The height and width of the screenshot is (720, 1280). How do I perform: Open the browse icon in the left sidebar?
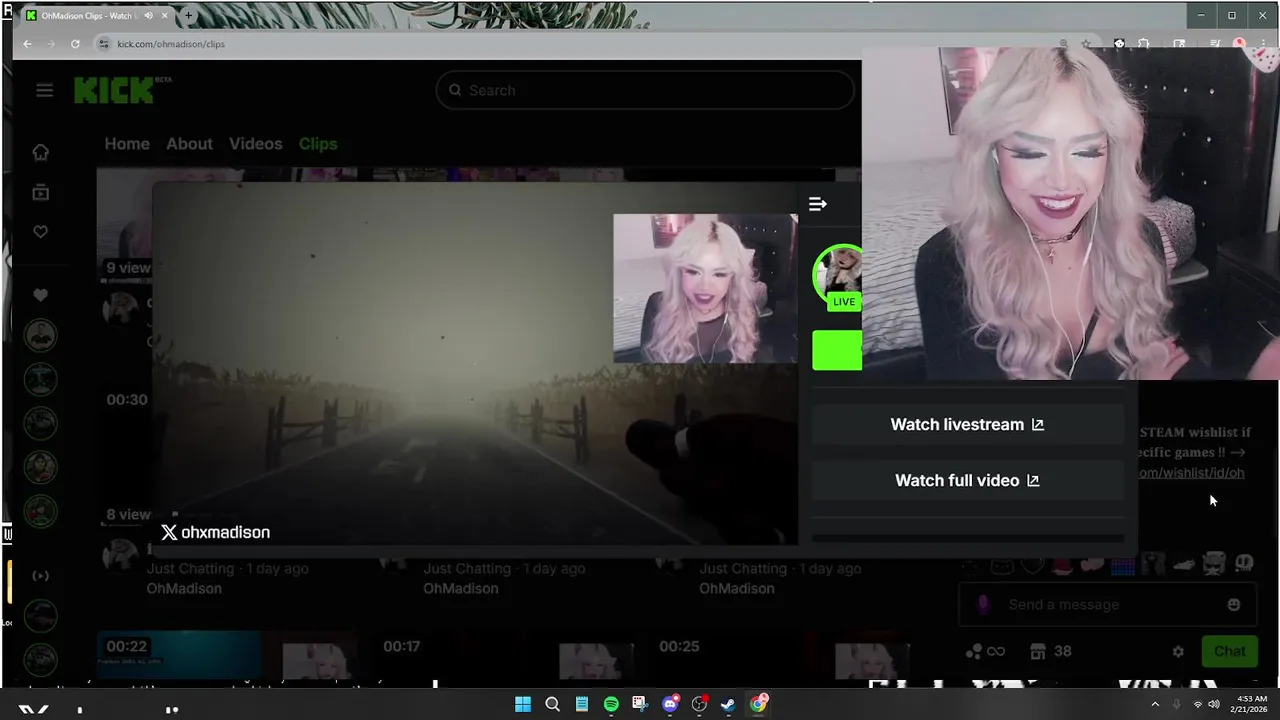click(x=40, y=192)
